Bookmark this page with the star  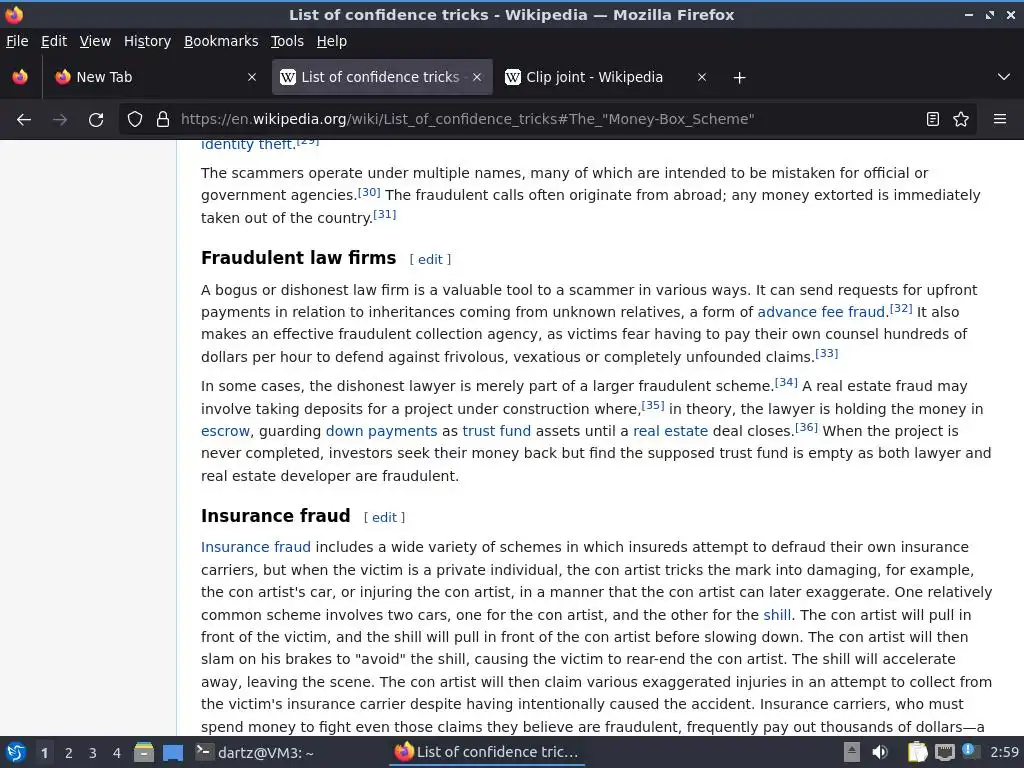coord(961,119)
